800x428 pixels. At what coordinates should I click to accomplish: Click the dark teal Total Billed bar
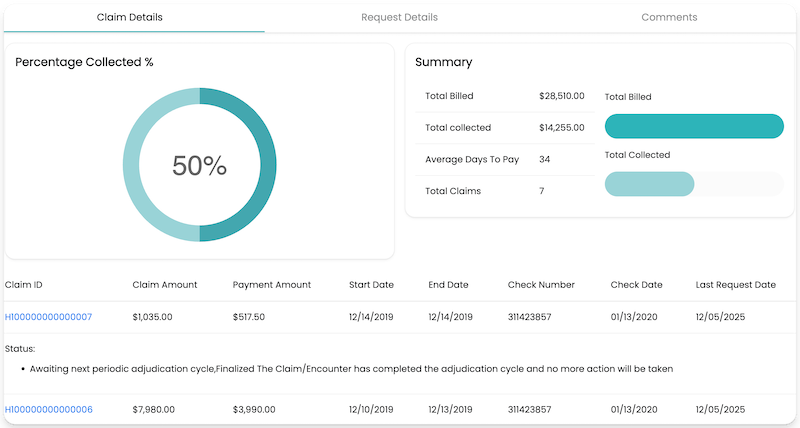click(694, 126)
